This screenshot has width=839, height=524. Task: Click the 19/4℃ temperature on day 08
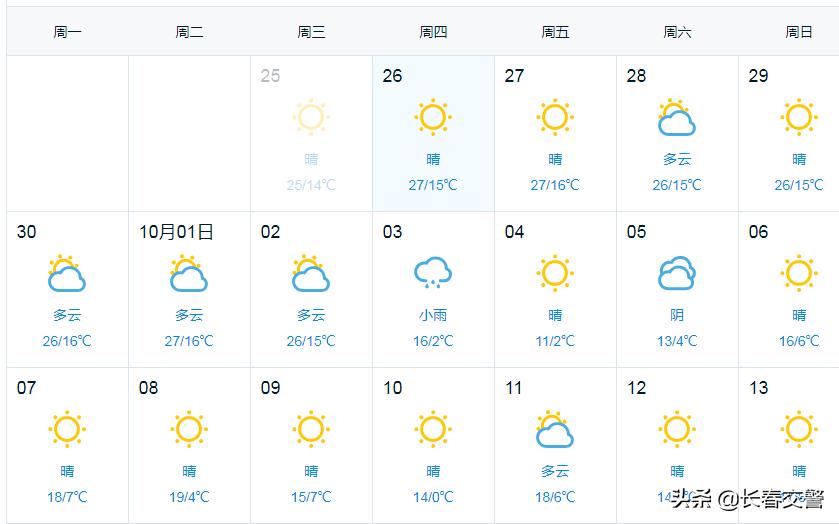click(189, 497)
